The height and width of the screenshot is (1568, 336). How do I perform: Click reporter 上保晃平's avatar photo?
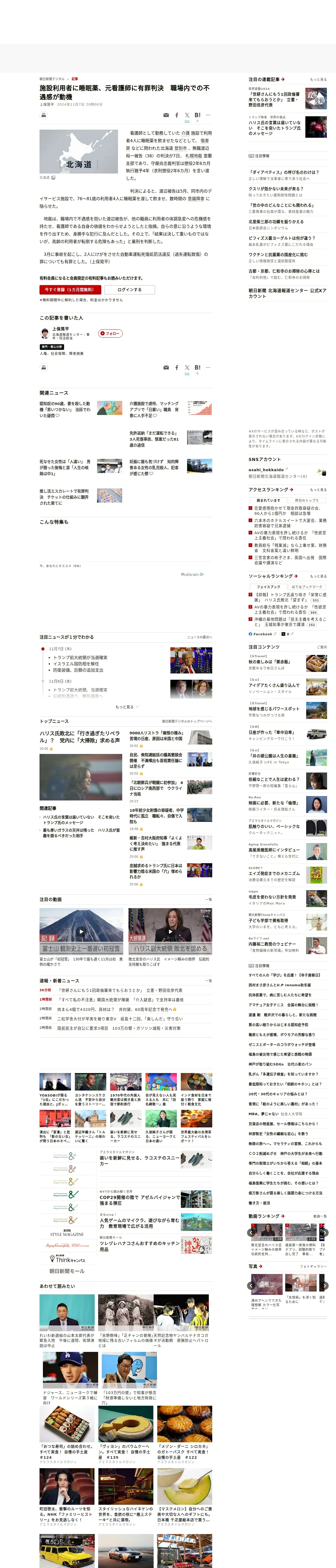click(45, 333)
